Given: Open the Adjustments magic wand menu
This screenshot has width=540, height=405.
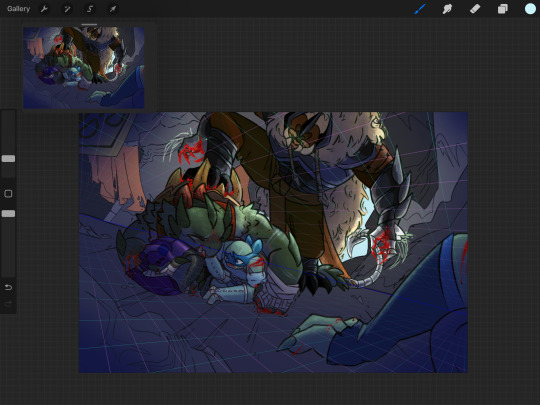Looking at the screenshot, I should pos(67,9).
